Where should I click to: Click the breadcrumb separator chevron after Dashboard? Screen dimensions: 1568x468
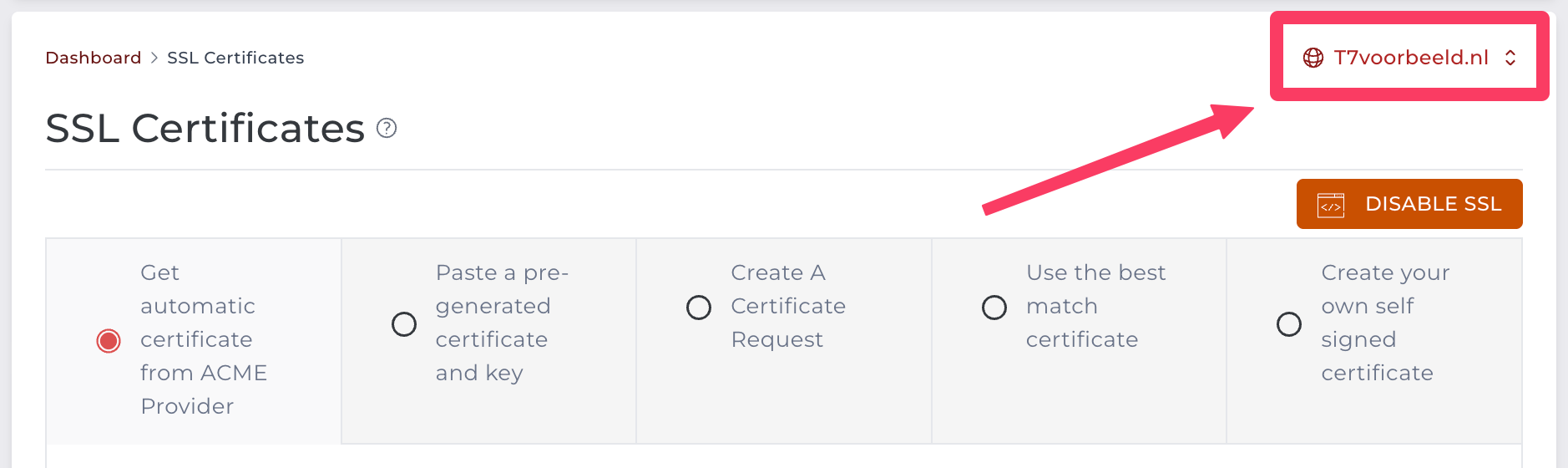coord(154,58)
